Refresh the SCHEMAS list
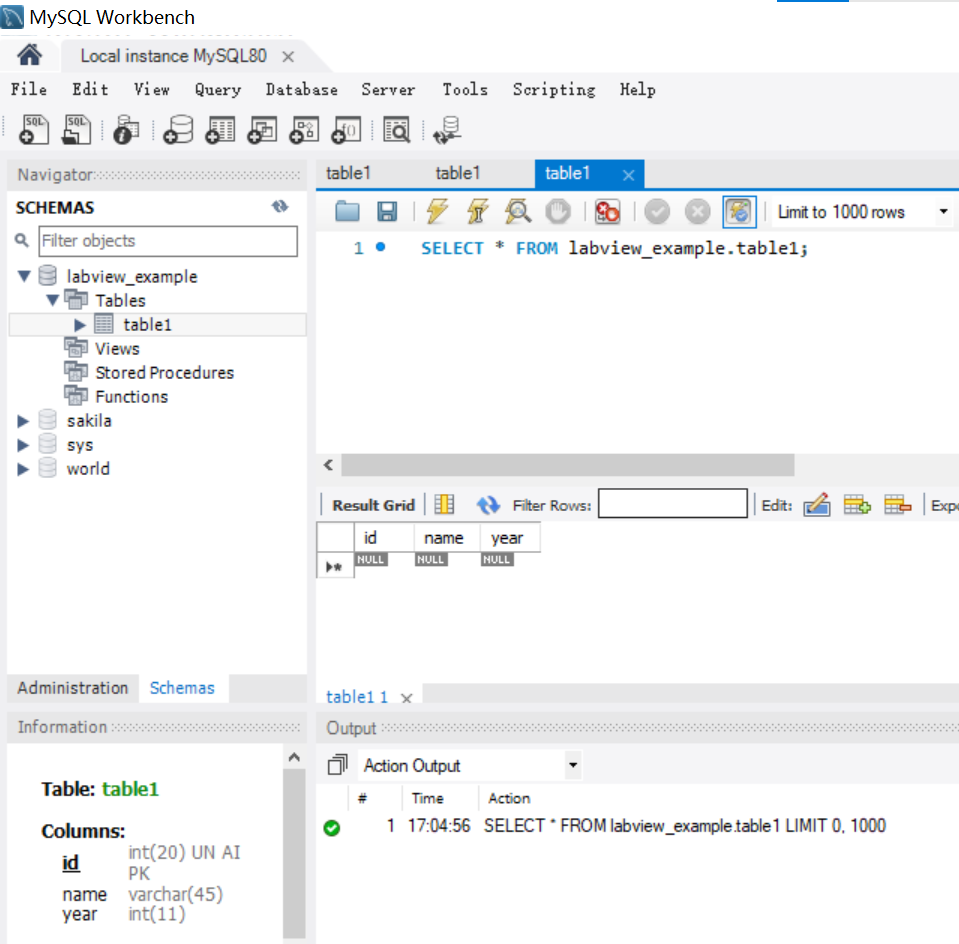959x944 pixels. (280, 207)
